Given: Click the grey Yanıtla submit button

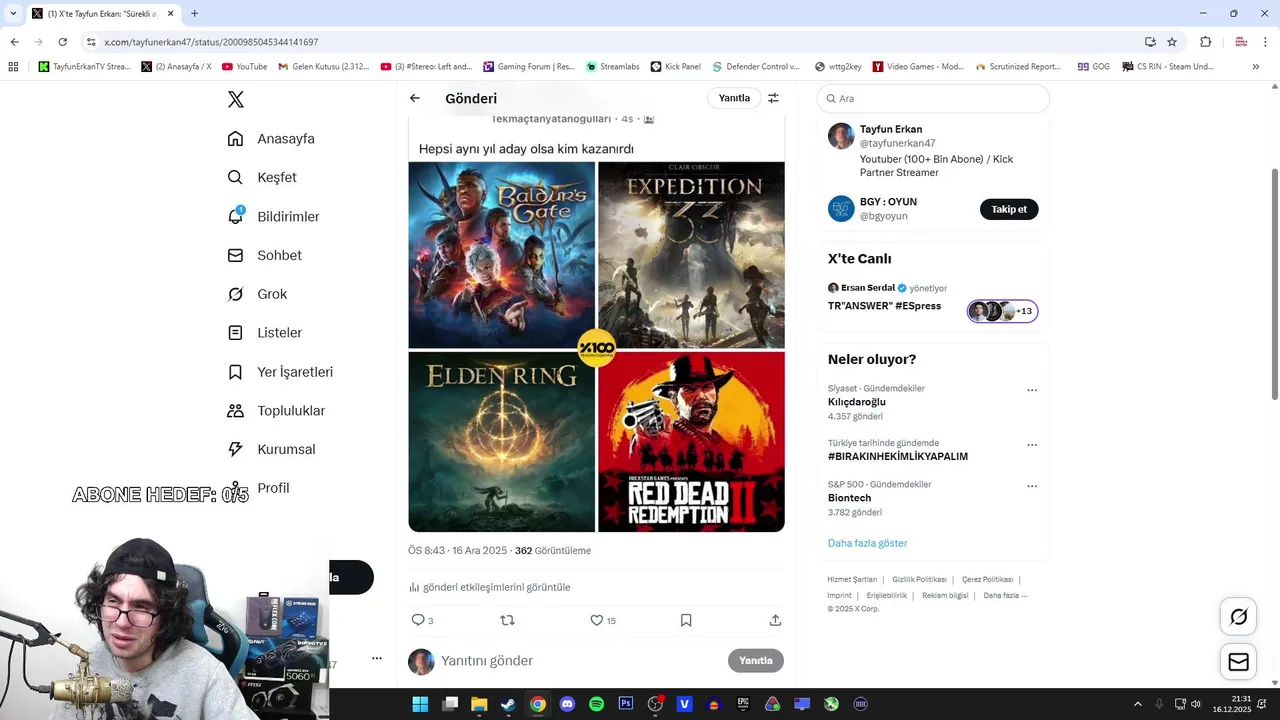Looking at the screenshot, I should coord(756,661).
